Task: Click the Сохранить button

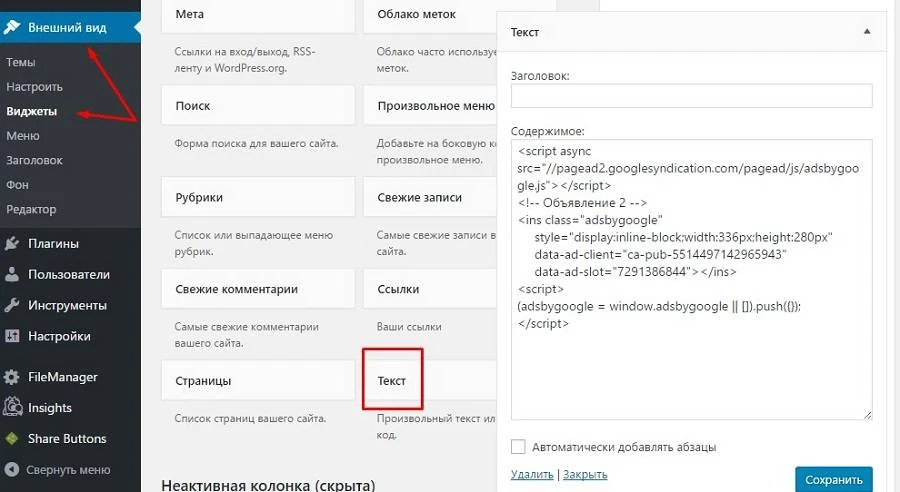Action: pos(833,479)
